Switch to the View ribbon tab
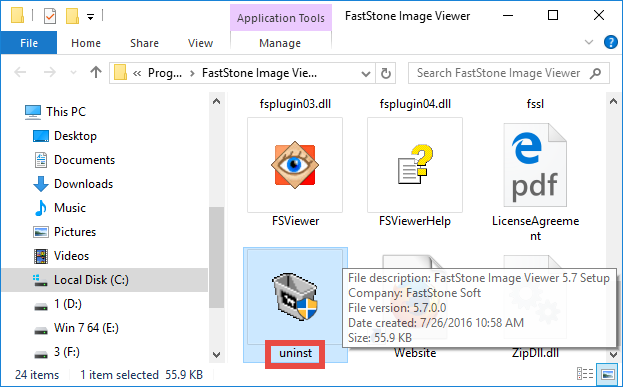This screenshot has width=623, height=387. tap(200, 43)
